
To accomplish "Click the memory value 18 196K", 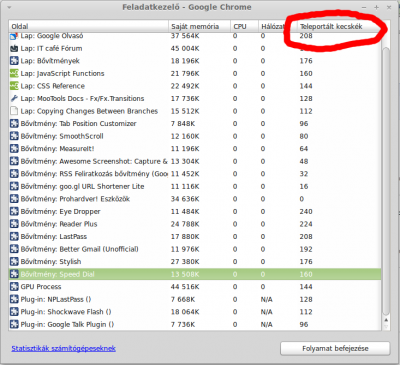I will click(x=185, y=61).
